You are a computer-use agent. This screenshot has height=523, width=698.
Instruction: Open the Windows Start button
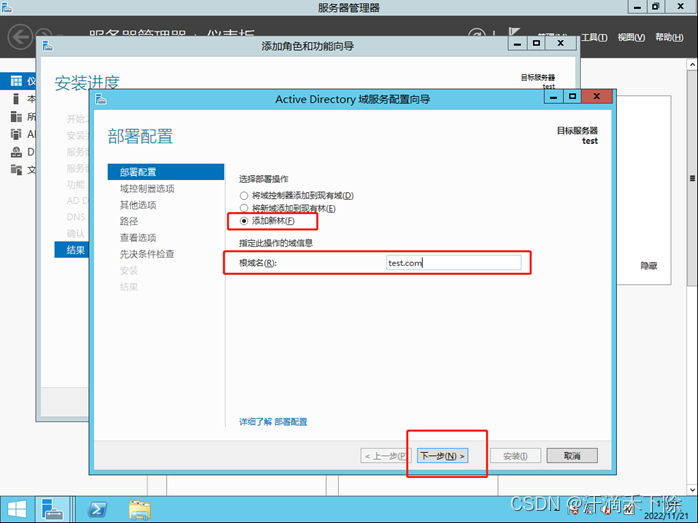[x=17, y=509]
